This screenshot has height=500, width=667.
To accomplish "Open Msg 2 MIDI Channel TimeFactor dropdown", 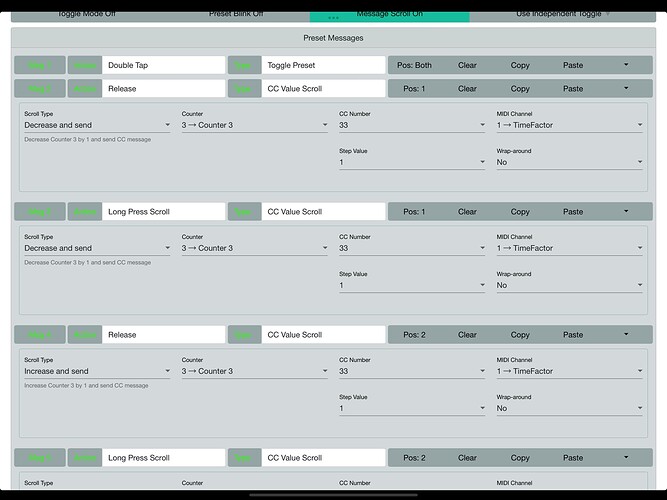I will pos(569,125).
